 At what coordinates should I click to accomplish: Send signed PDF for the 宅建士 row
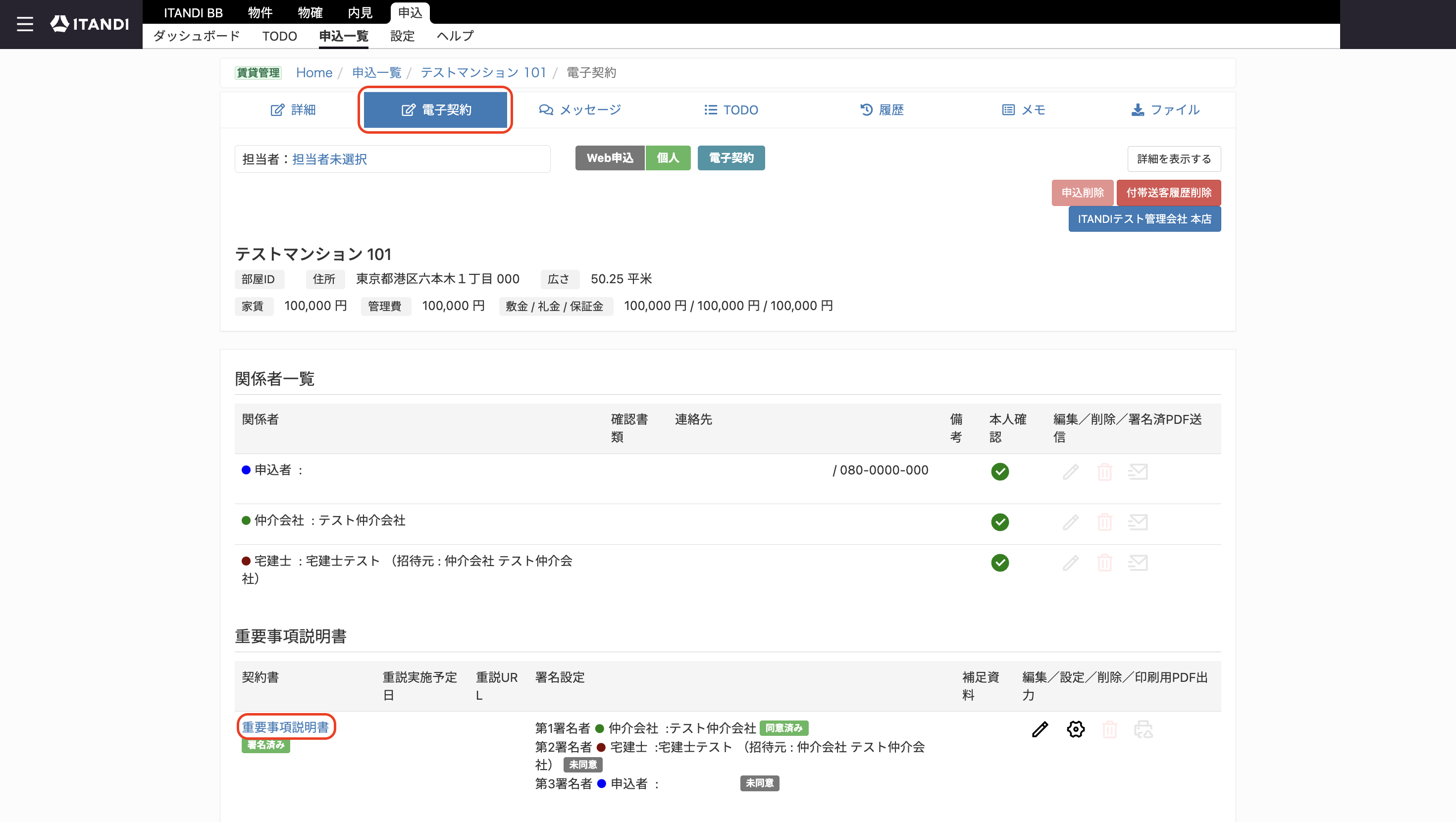(1138, 563)
